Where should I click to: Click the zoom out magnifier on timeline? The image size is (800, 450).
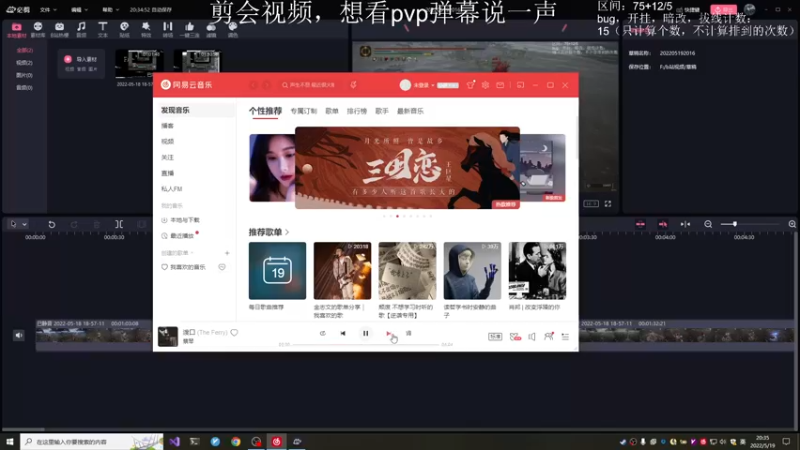point(708,224)
